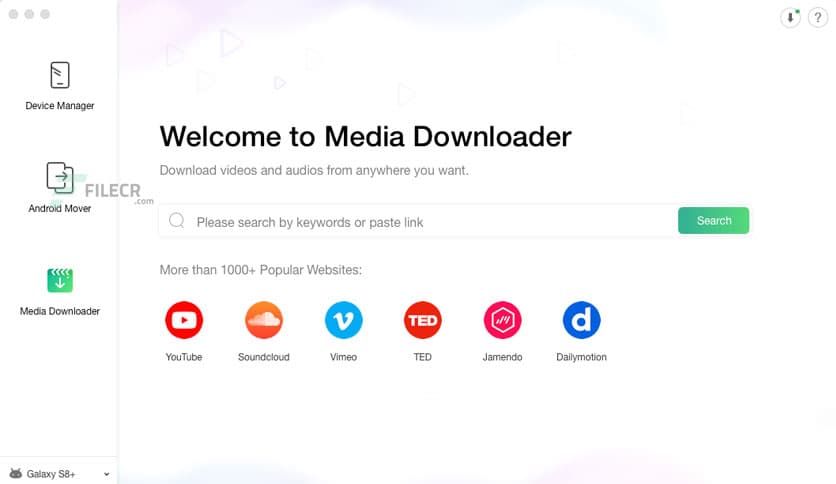
Task: Click 'Download videos and audios' subtitle text
Action: [x=314, y=170]
